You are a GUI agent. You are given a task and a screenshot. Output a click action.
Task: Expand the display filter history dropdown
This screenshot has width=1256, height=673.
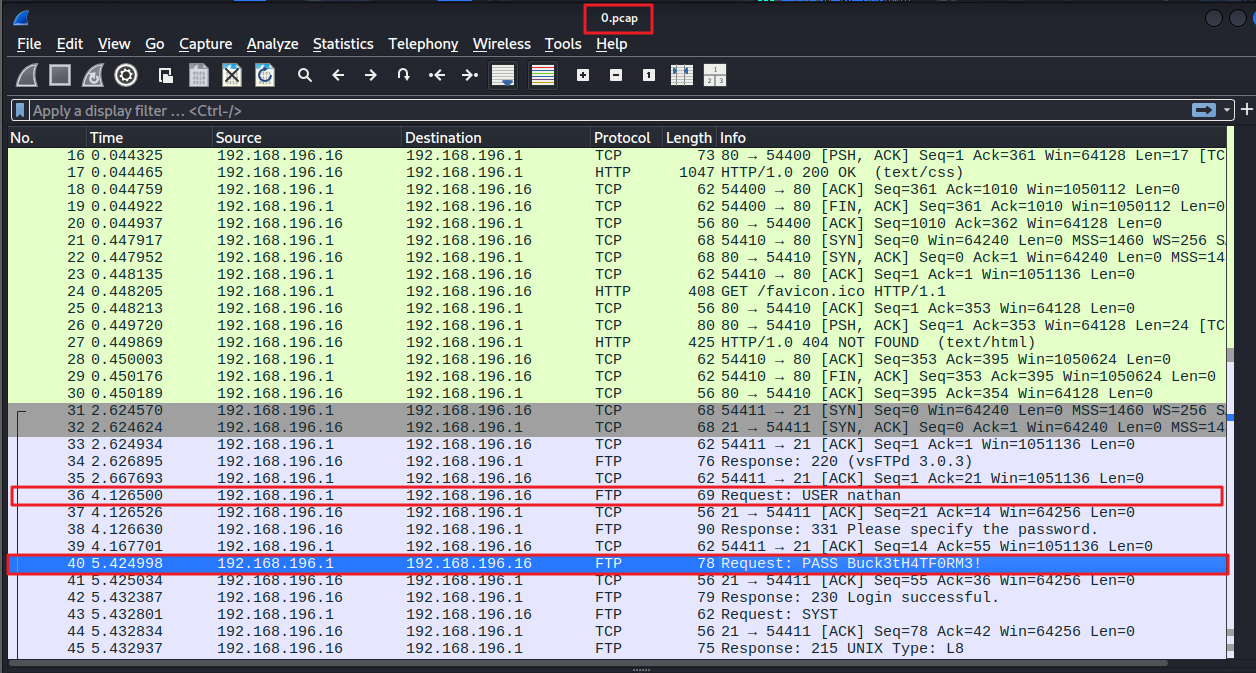[1227, 110]
